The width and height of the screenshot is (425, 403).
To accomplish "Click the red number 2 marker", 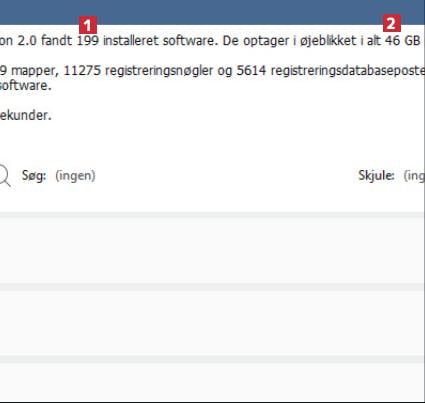I will 392,23.
